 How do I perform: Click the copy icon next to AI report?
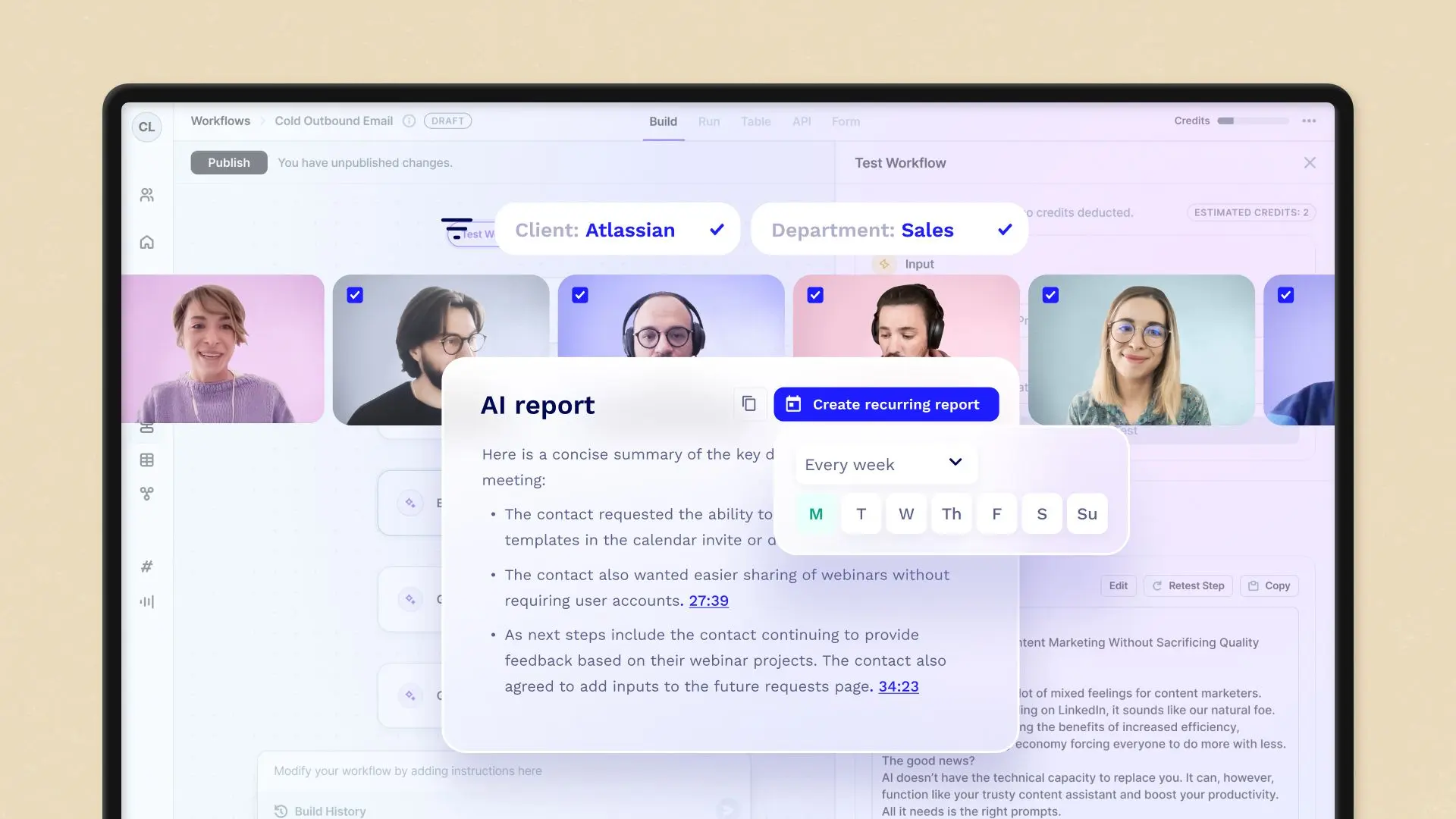tap(748, 403)
